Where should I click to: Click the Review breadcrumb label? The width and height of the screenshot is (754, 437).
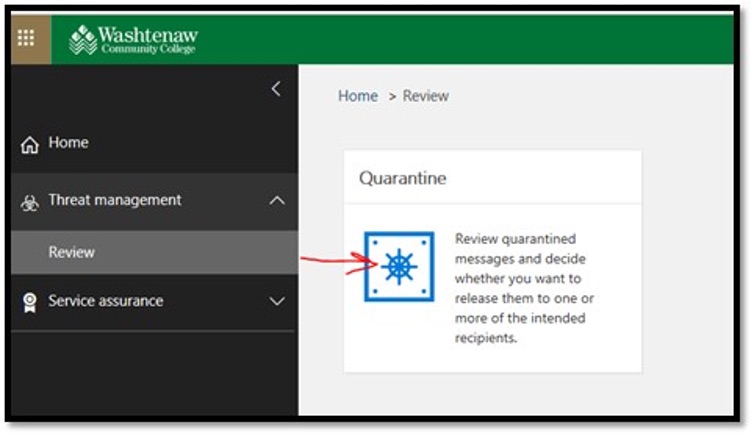click(426, 96)
